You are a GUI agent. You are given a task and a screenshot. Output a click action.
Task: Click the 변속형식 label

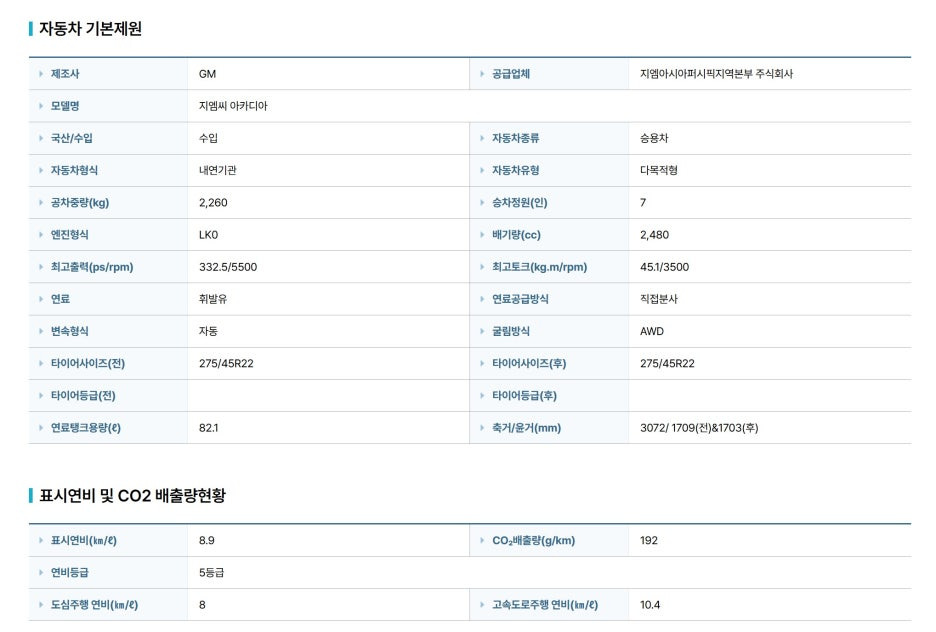pyautogui.click(x=70, y=332)
